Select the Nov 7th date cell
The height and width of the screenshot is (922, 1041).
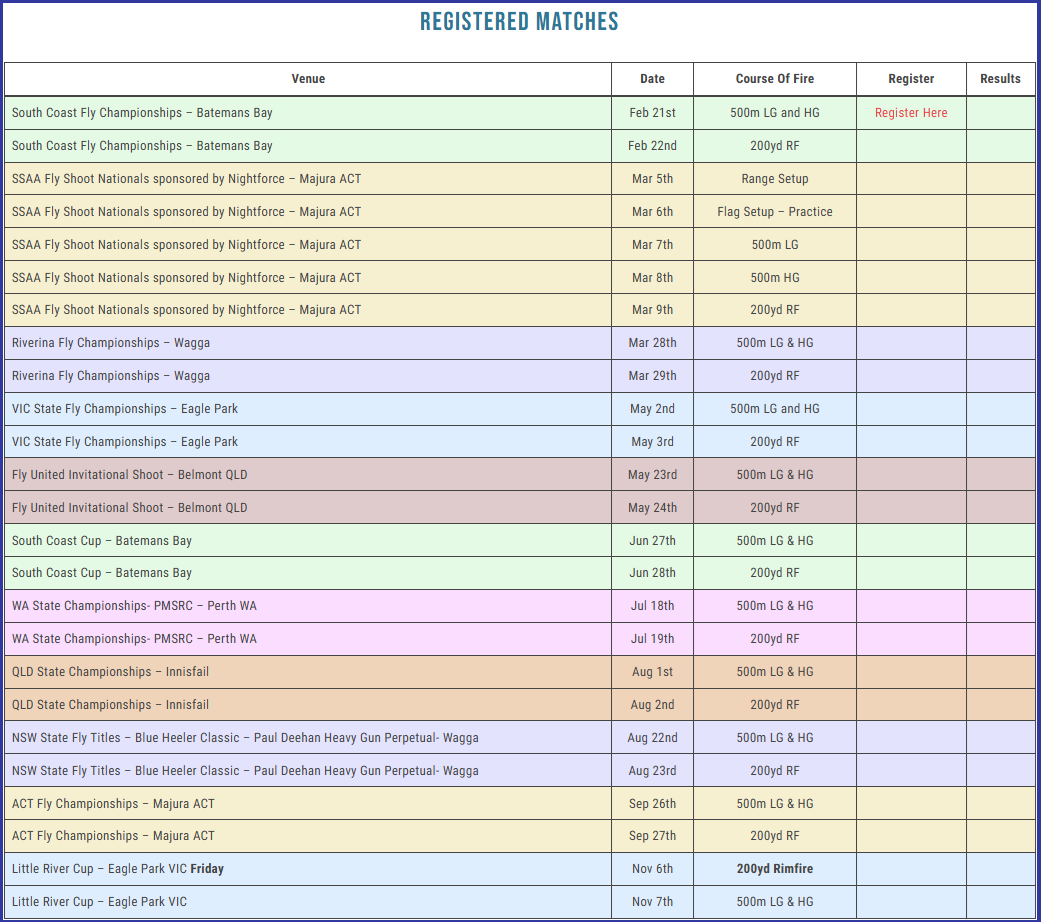point(652,902)
